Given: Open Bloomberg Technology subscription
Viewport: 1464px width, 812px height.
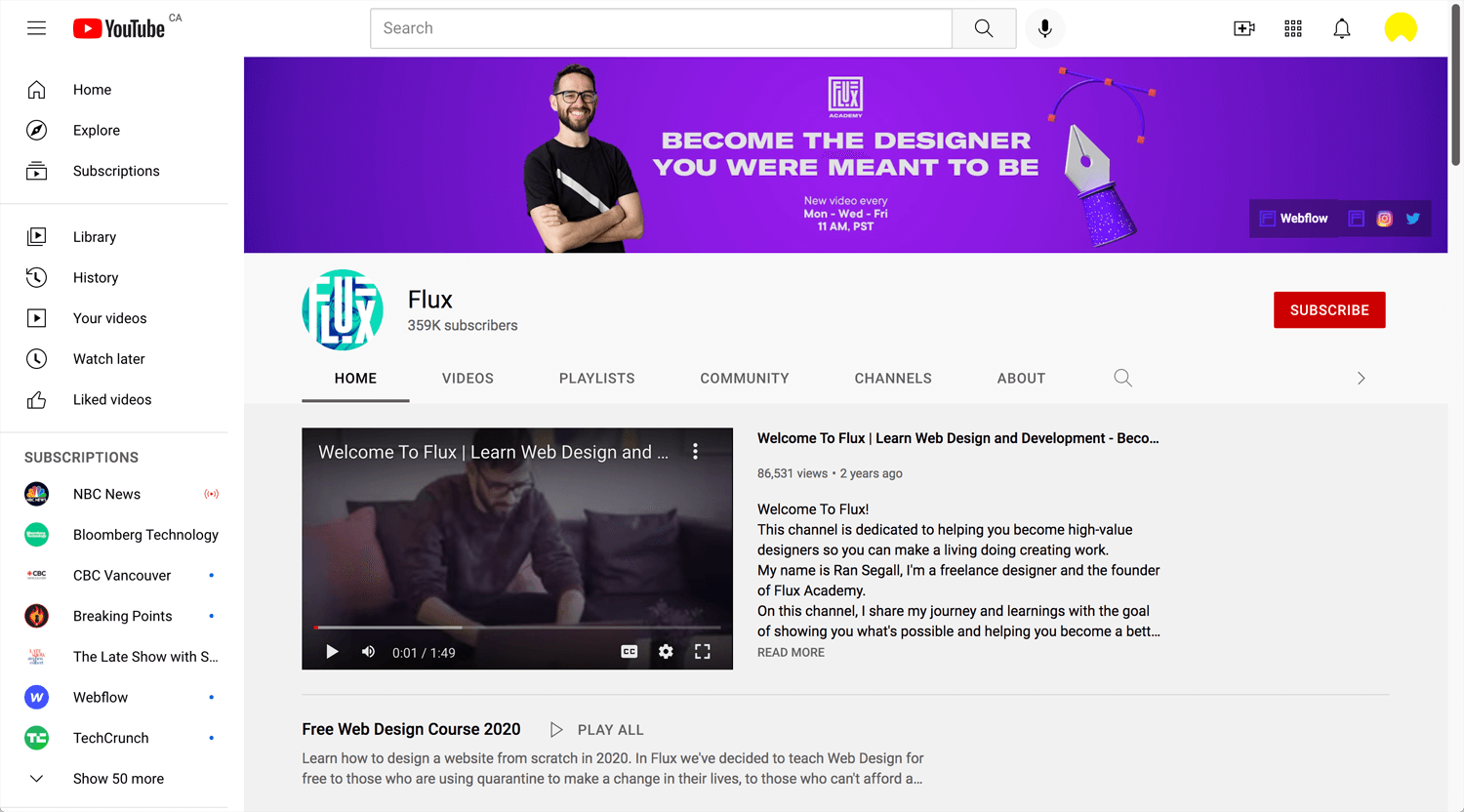Looking at the screenshot, I should click(114, 535).
